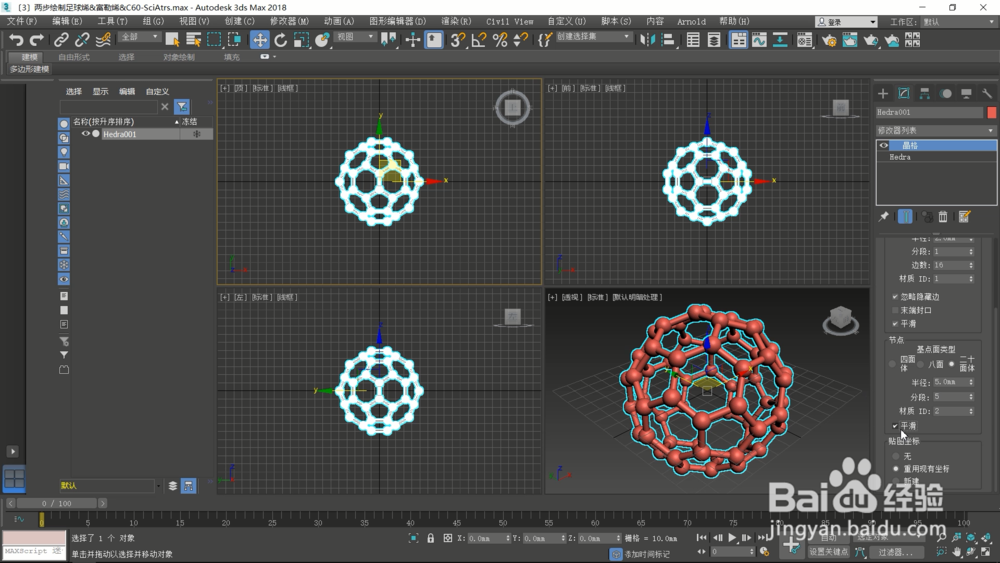Activate Select and Move tool
1000x563 pixels.
click(260, 40)
